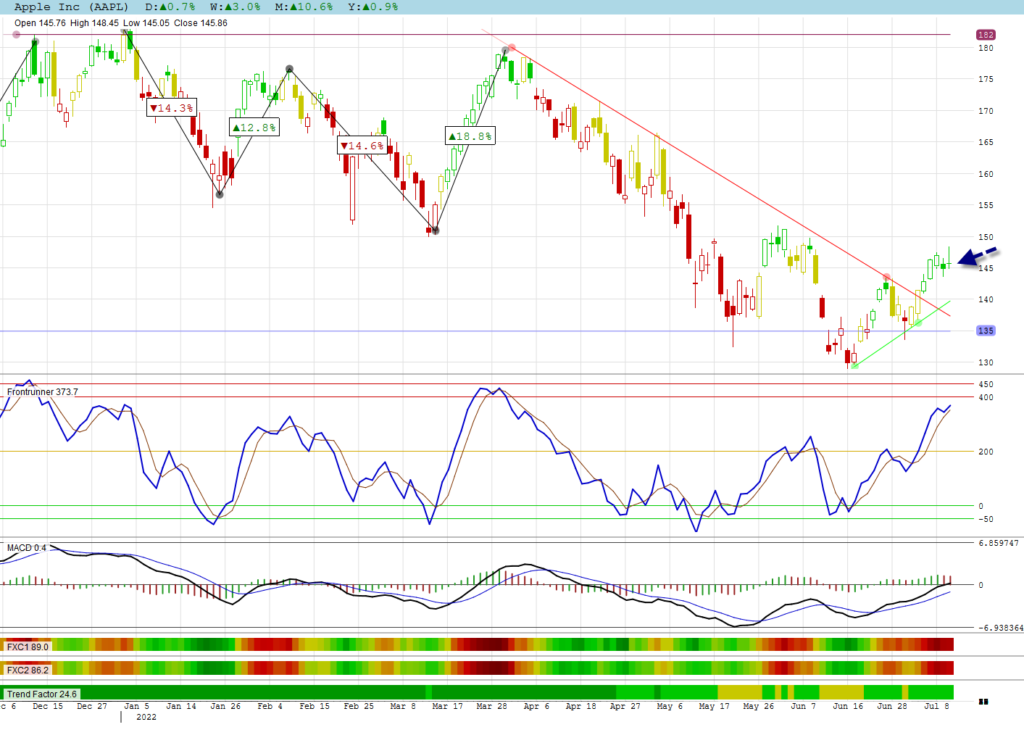The height and width of the screenshot is (735, 1024).
Task: Click the Jun 16 date label
Action: point(847,706)
